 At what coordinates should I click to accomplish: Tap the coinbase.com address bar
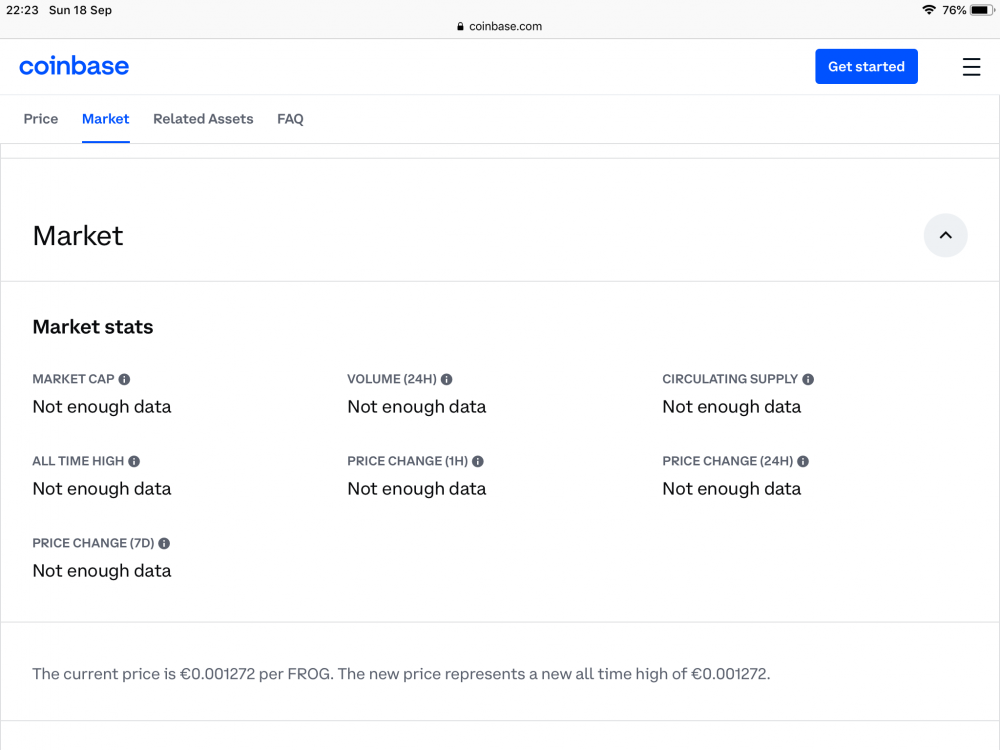[500, 27]
